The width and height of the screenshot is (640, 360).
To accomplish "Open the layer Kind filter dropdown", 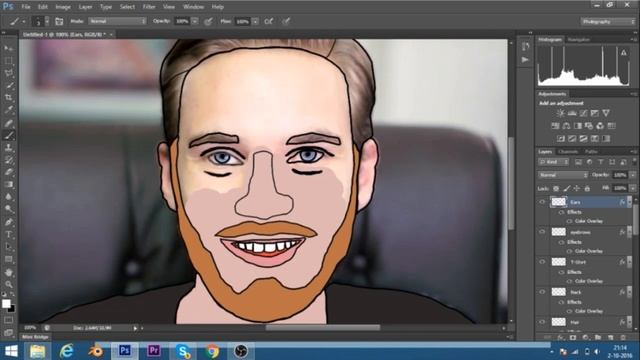I will tap(553, 162).
